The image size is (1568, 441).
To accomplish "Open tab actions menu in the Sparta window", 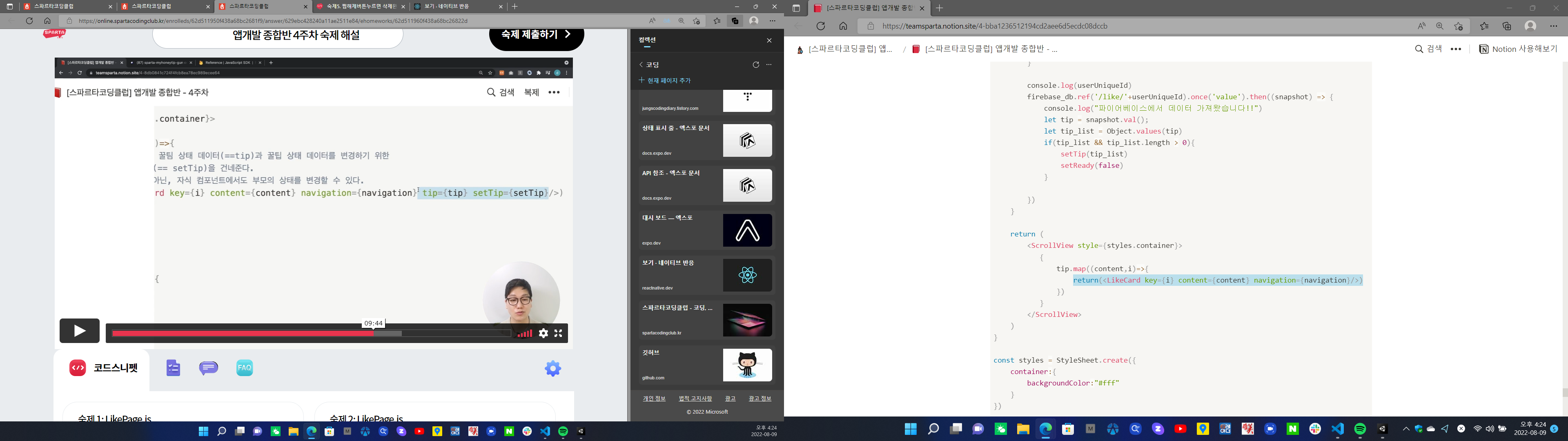I will click(x=10, y=7).
